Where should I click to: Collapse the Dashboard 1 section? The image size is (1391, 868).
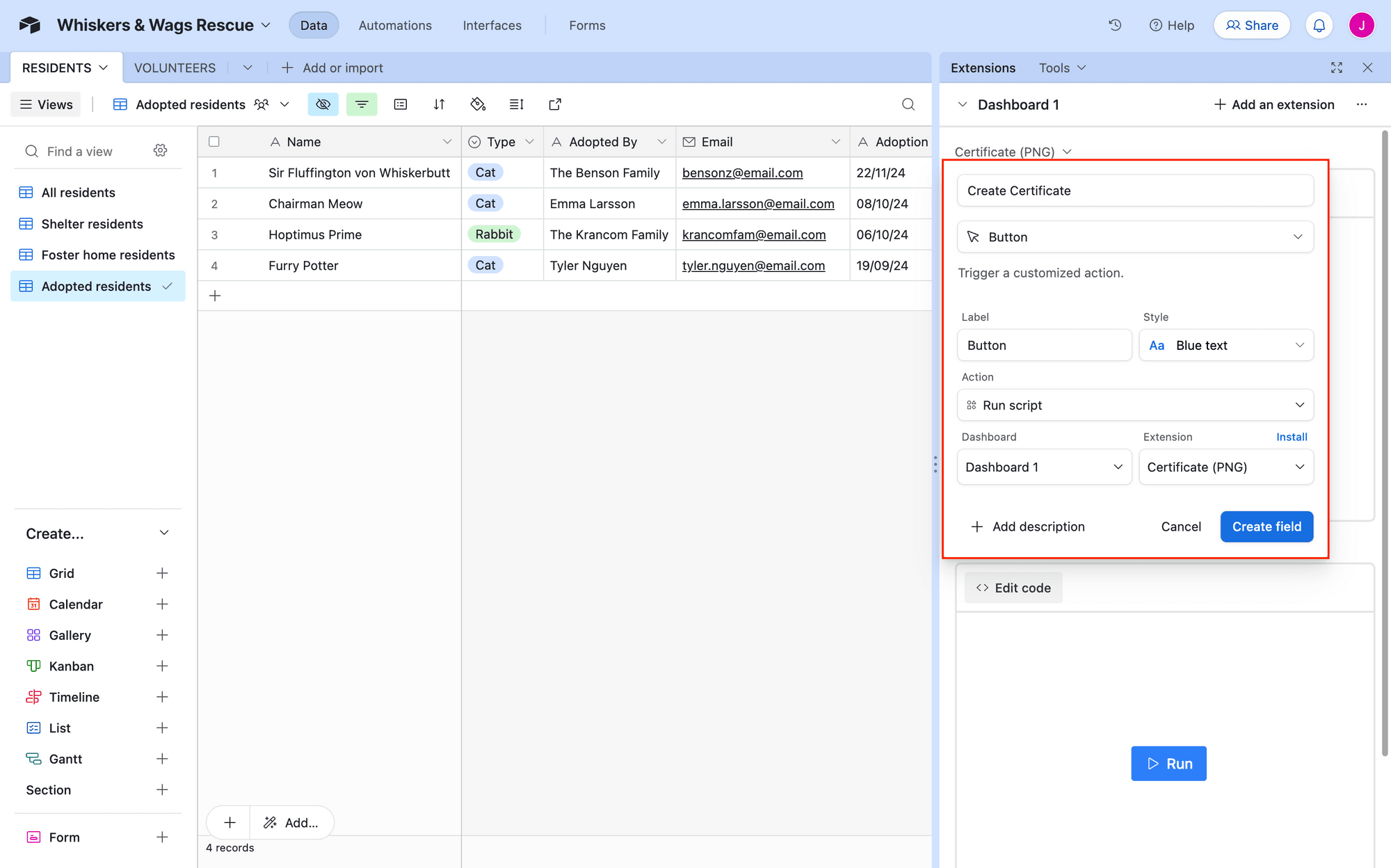pyautogui.click(x=963, y=104)
